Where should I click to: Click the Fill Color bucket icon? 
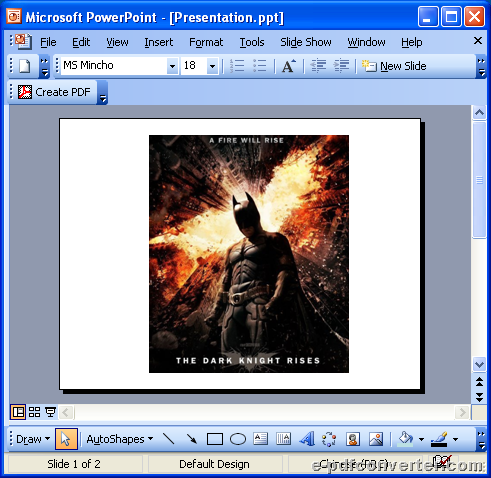click(x=405, y=439)
